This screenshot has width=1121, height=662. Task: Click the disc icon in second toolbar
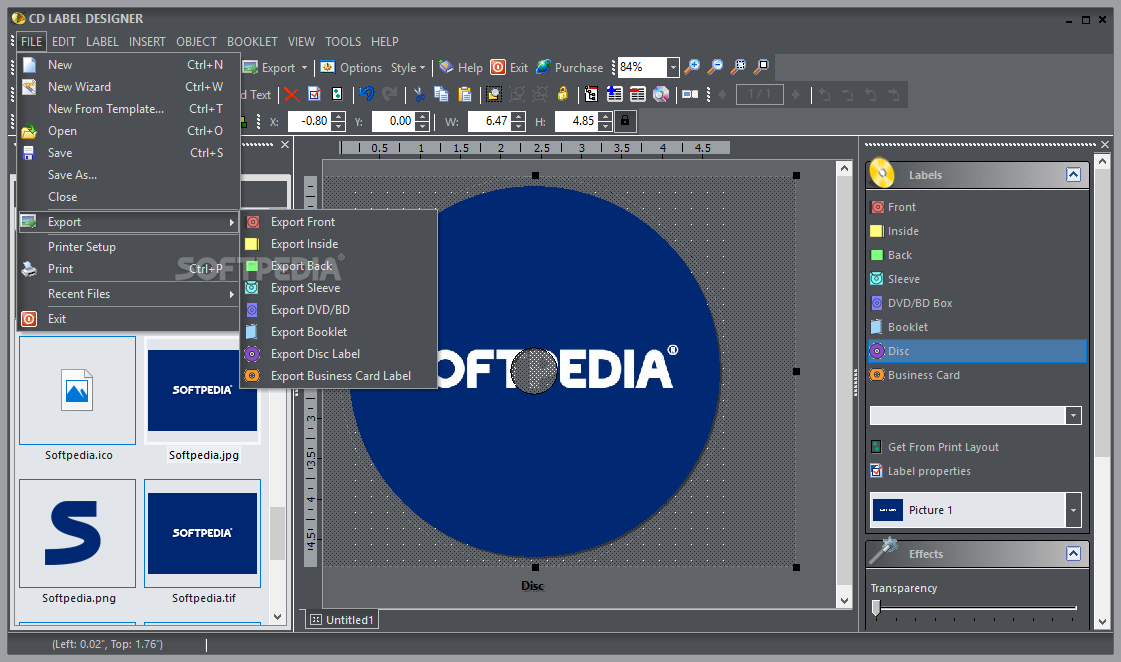click(x=661, y=94)
